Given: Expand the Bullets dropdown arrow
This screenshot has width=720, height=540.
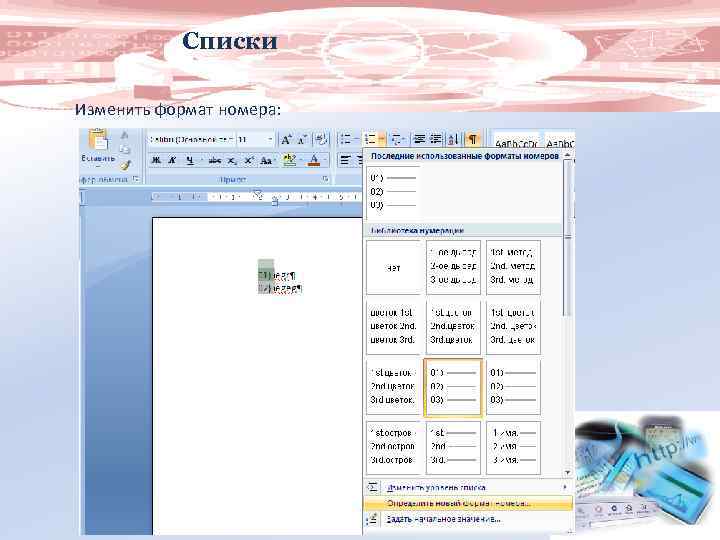Looking at the screenshot, I should [x=356, y=139].
